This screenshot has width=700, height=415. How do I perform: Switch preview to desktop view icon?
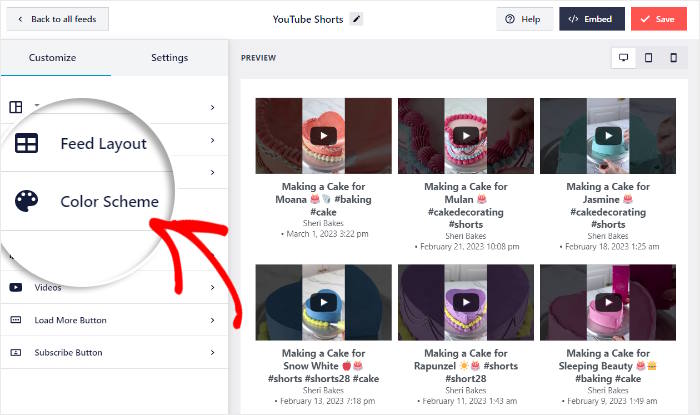(x=623, y=58)
